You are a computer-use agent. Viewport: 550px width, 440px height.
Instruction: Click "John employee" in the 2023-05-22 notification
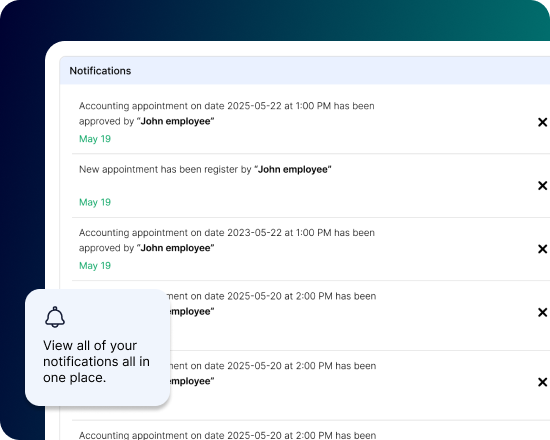(x=176, y=248)
